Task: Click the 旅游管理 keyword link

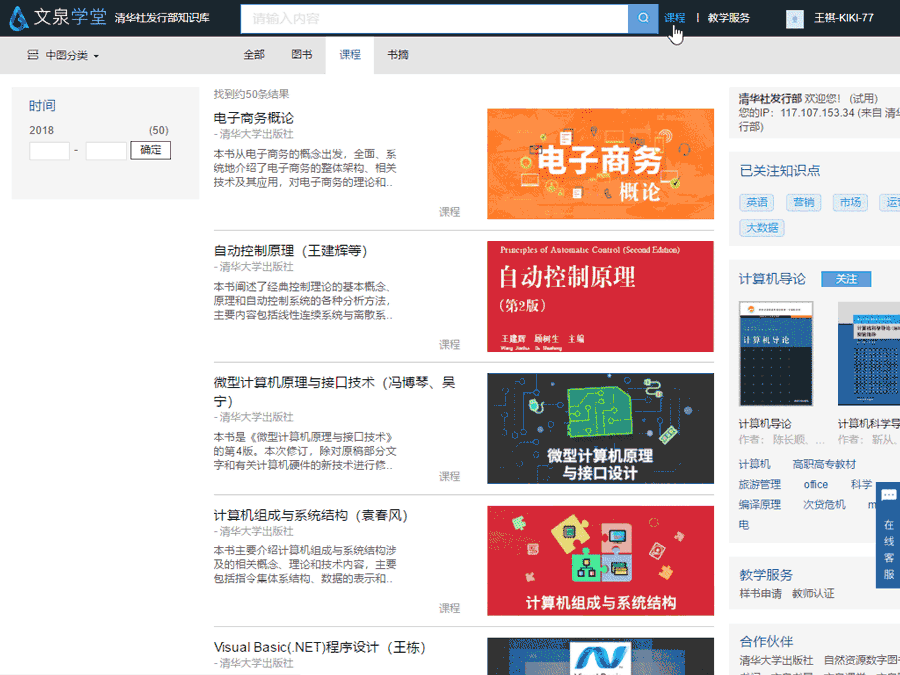Action: tap(759, 484)
